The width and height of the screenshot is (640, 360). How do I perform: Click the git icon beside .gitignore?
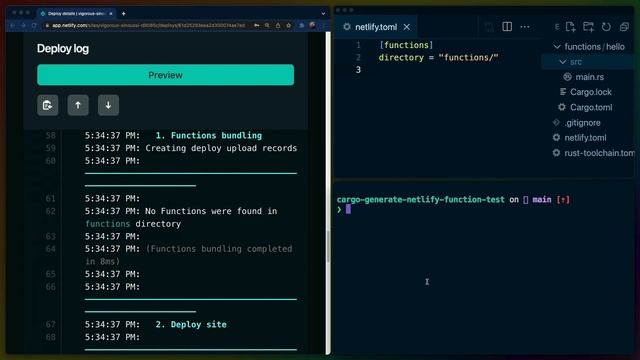pyautogui.click(x=556, y=122)
